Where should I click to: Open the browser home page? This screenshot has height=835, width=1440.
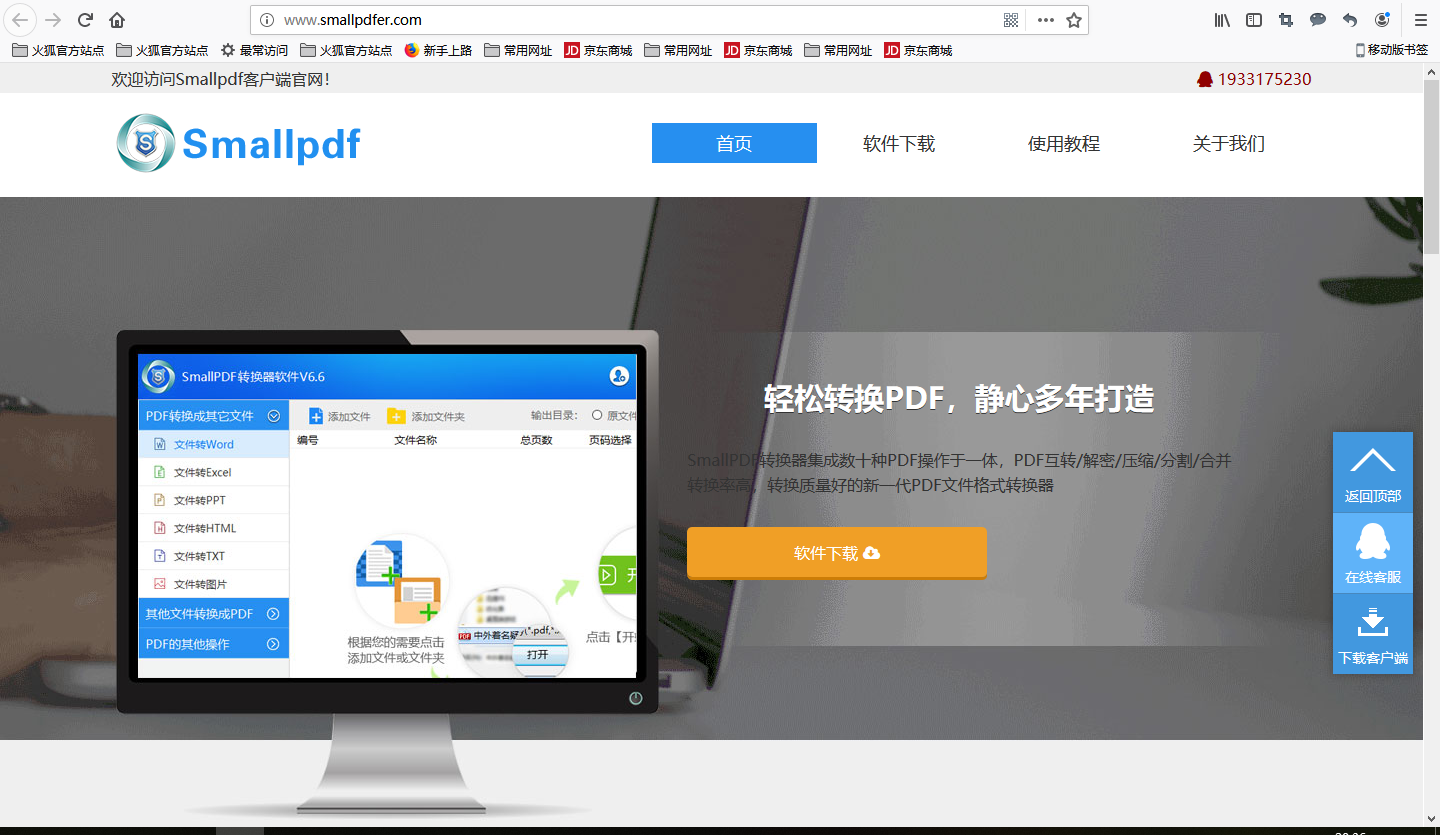(117, 20)
